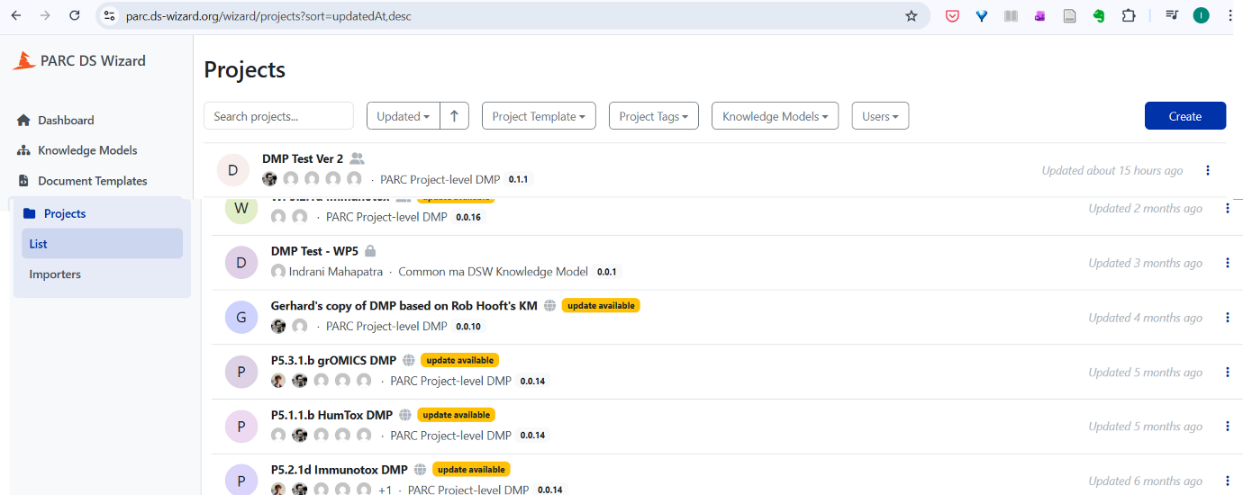The height and width of the screenshot is (495, 1243).
Task: Open three-dot menu for DMP Test - WP5
Action: click(1228, 263)
